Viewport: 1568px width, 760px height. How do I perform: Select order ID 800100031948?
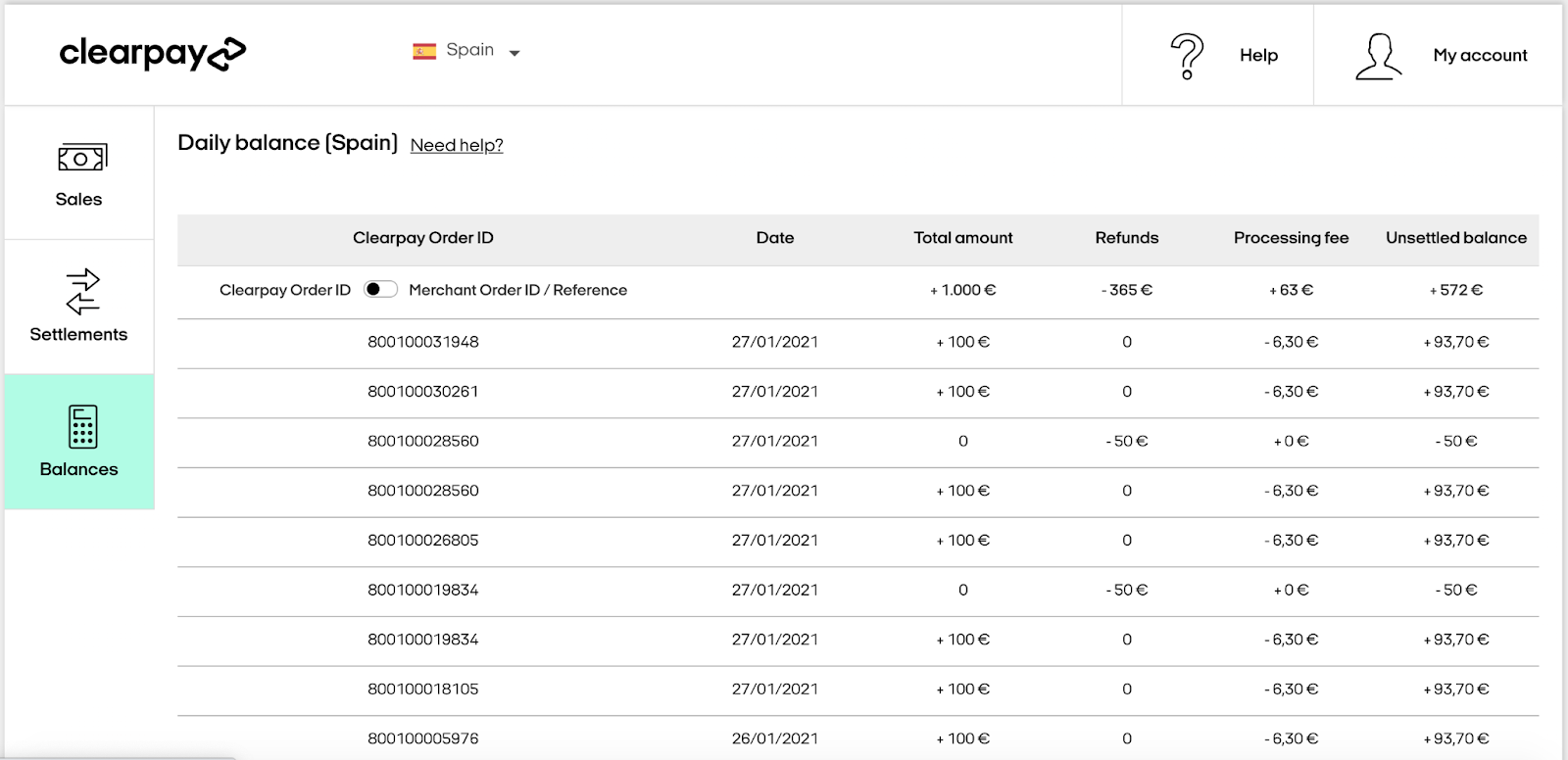[x=423, y=342]
